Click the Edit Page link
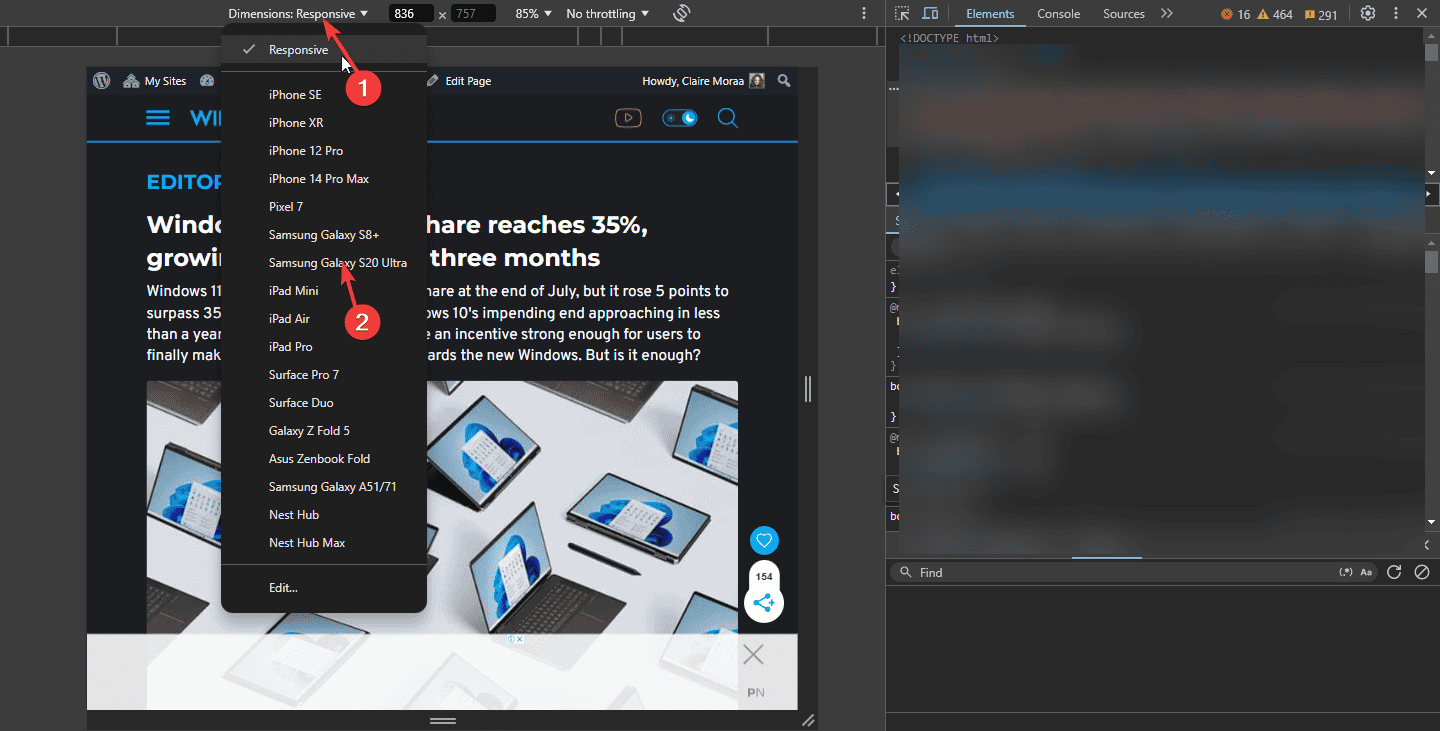The width and height of the screenshot is (1440, 731). click(x=459, y=81)
